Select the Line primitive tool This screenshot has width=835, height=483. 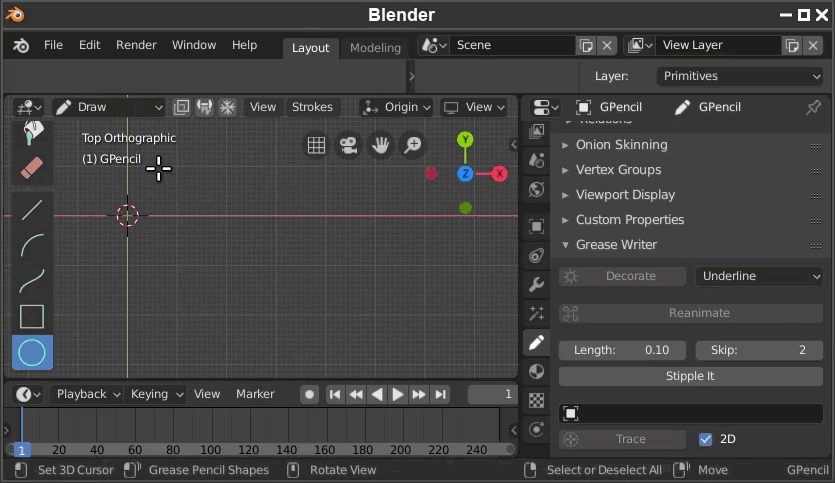(32, 210)
